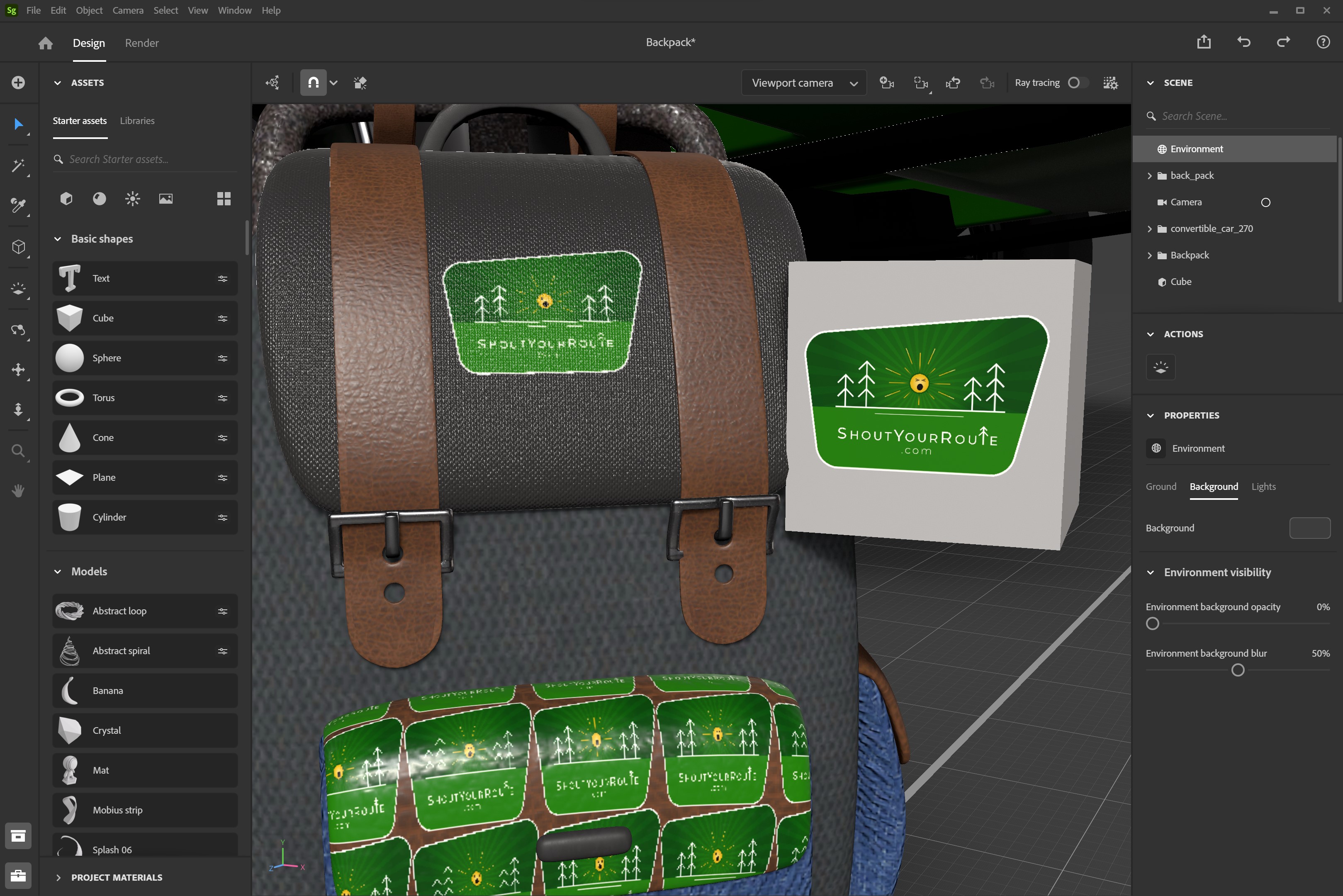Add a new camera from the viewport bar
The image size is (1343, 896).
point(887,82)
